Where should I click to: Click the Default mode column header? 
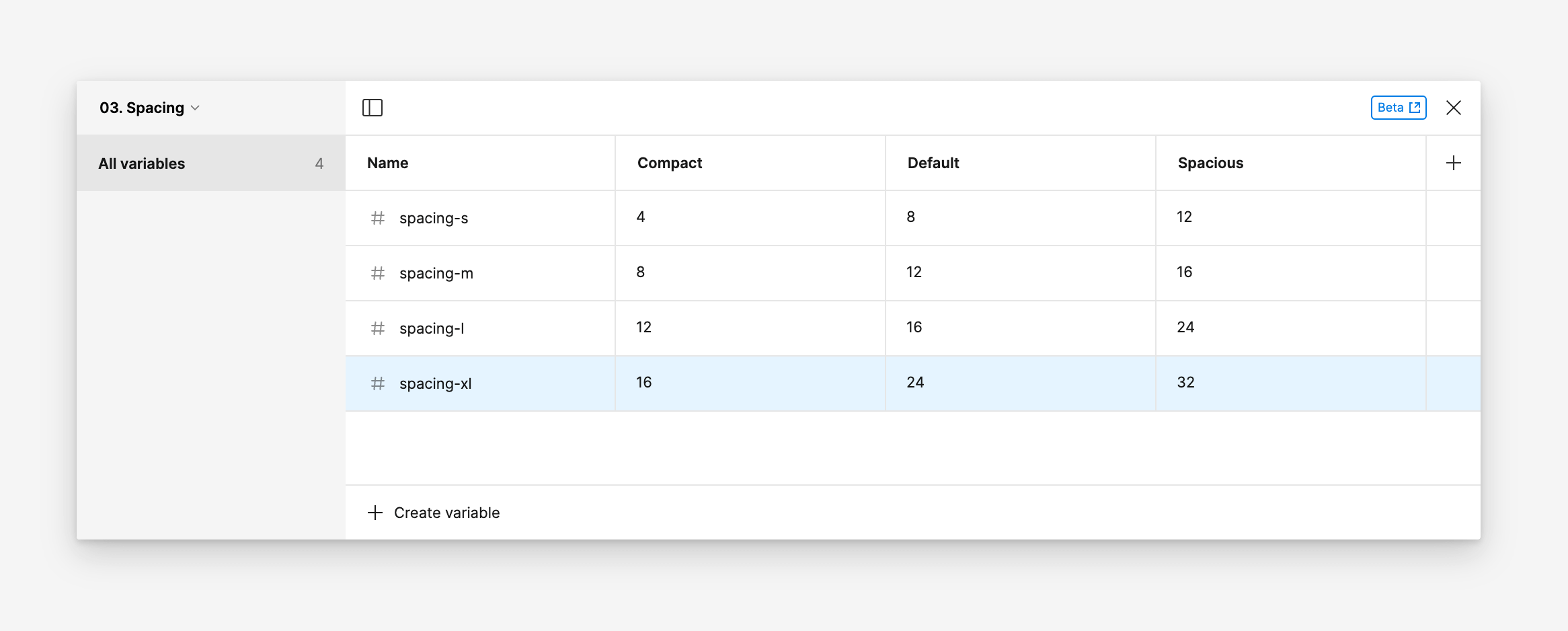pos(1021,163)
